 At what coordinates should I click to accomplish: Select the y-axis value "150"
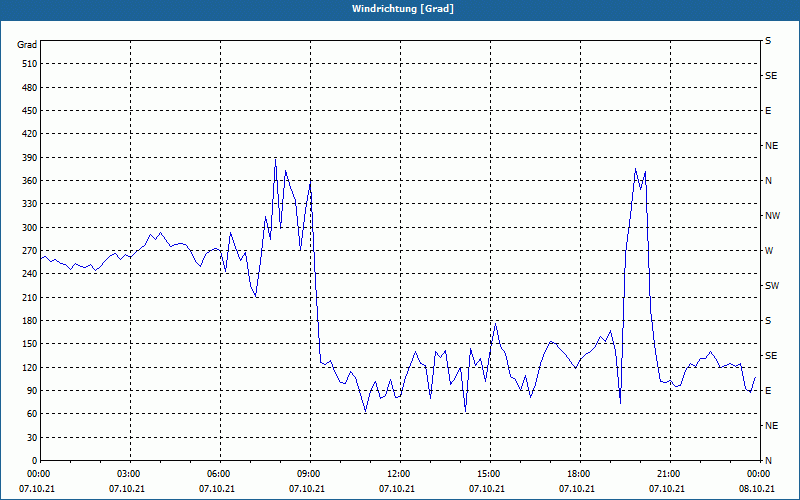pyautogui.click(x=30, y=344)
